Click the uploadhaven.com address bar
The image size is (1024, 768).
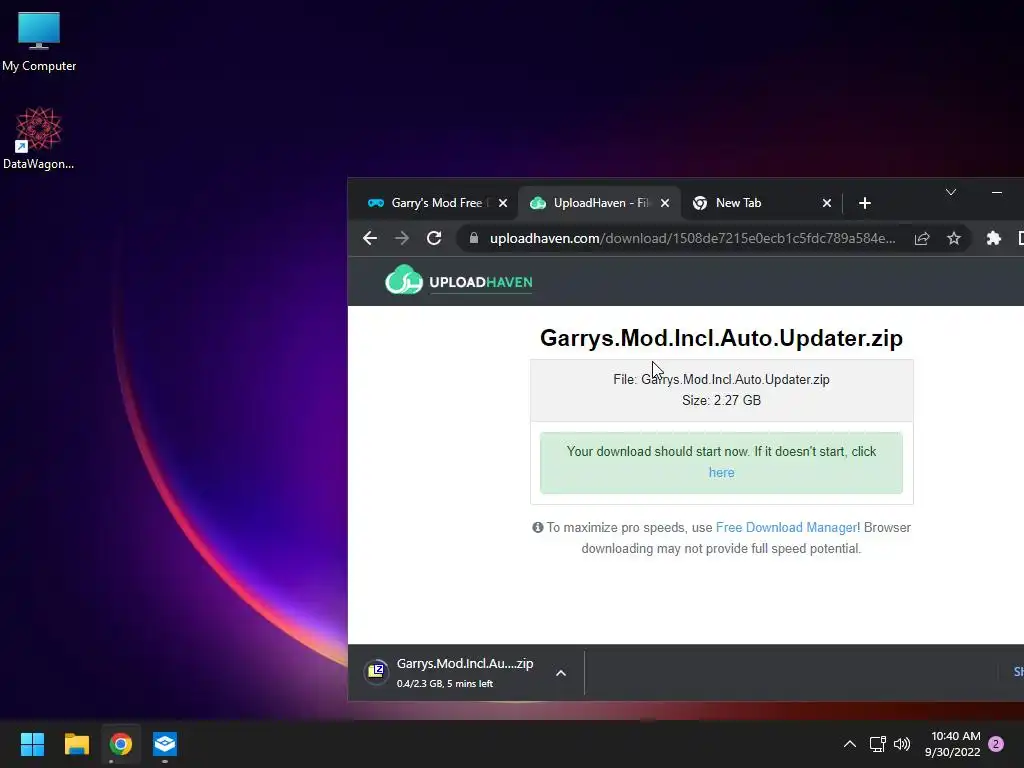point(692,238)
